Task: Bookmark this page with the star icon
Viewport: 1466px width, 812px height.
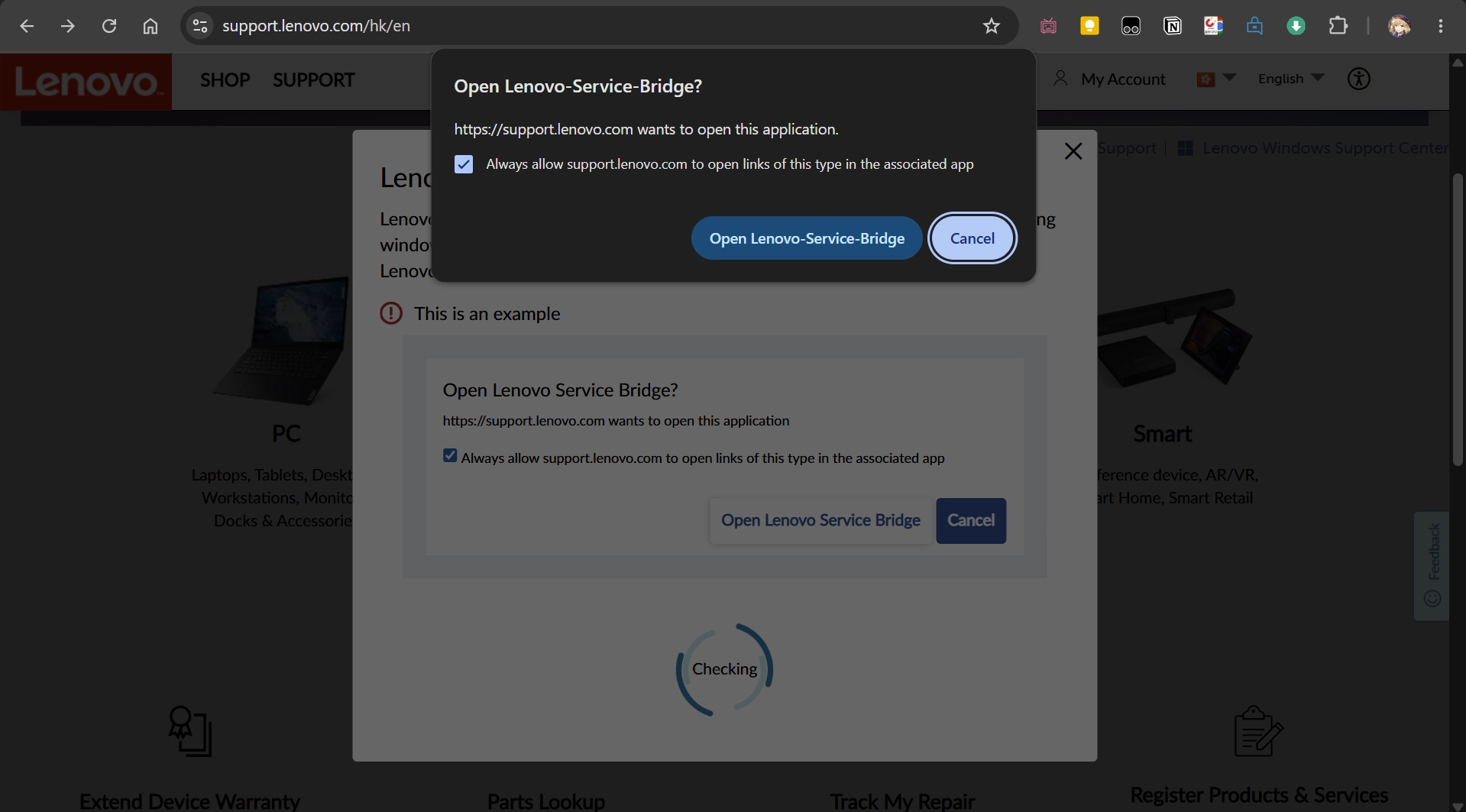Action: [x=992, y=26]
